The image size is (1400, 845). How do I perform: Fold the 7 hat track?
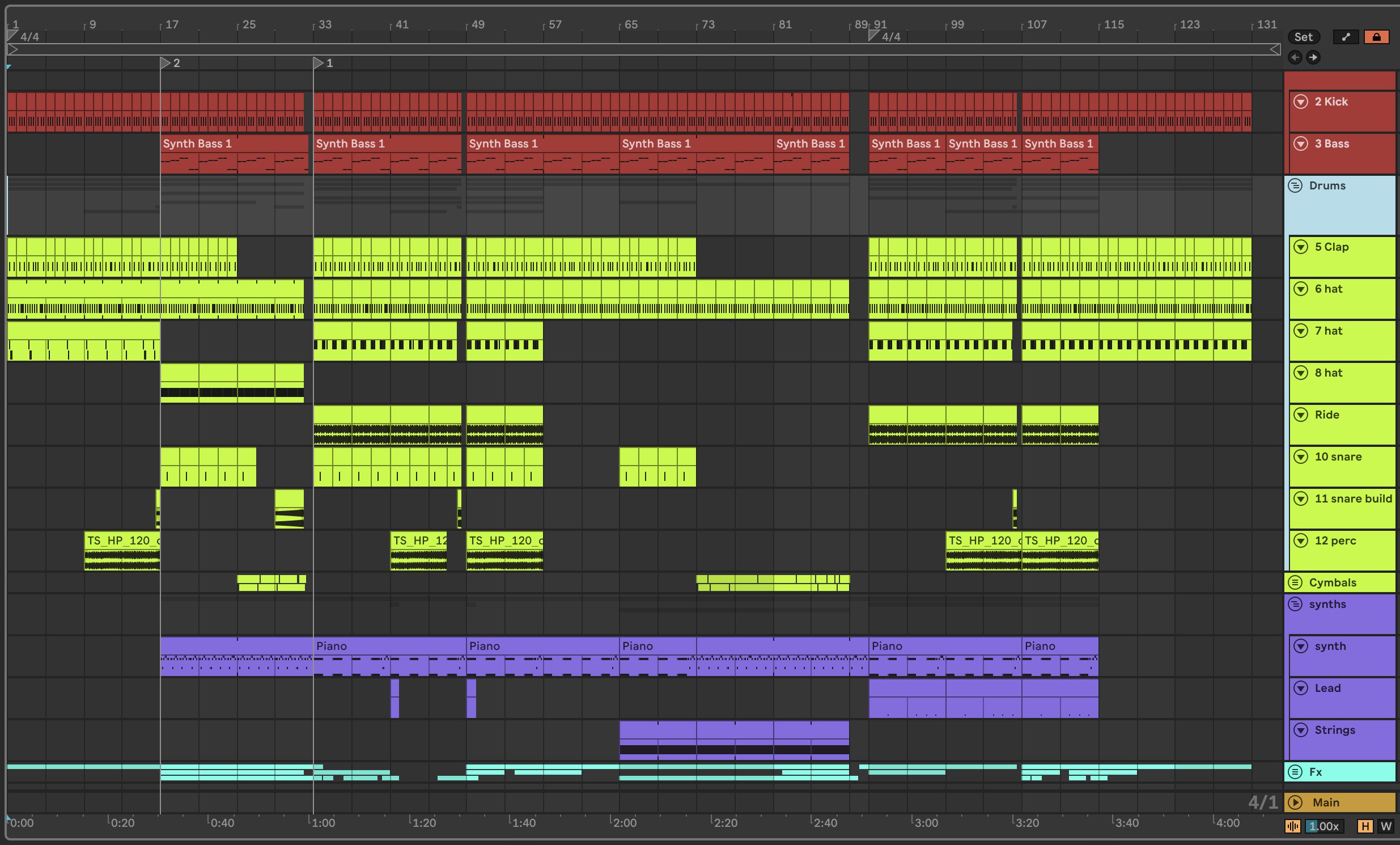pyautogui.click(x=1301, y=331)
